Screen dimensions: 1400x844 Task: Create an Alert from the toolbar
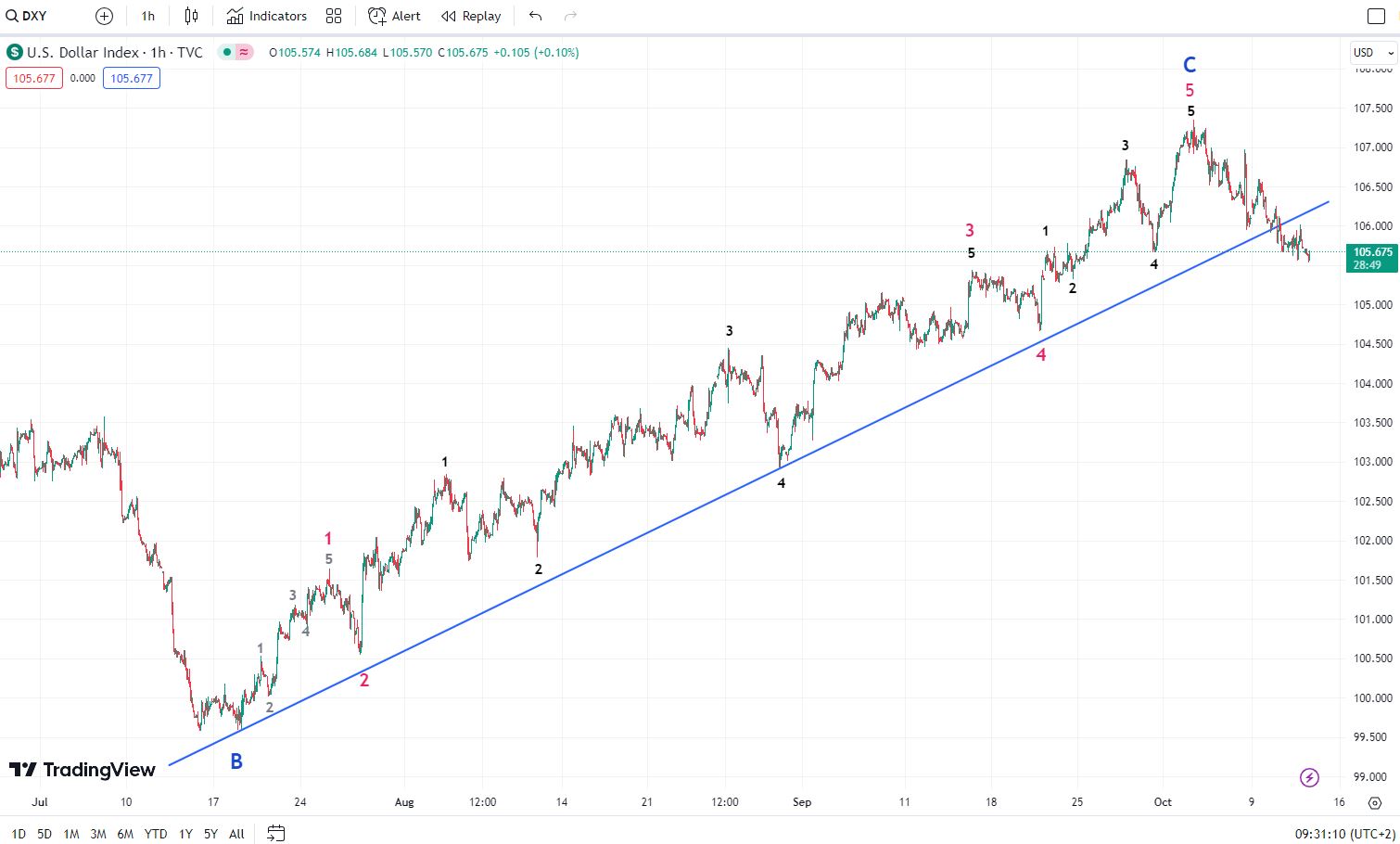395,16
